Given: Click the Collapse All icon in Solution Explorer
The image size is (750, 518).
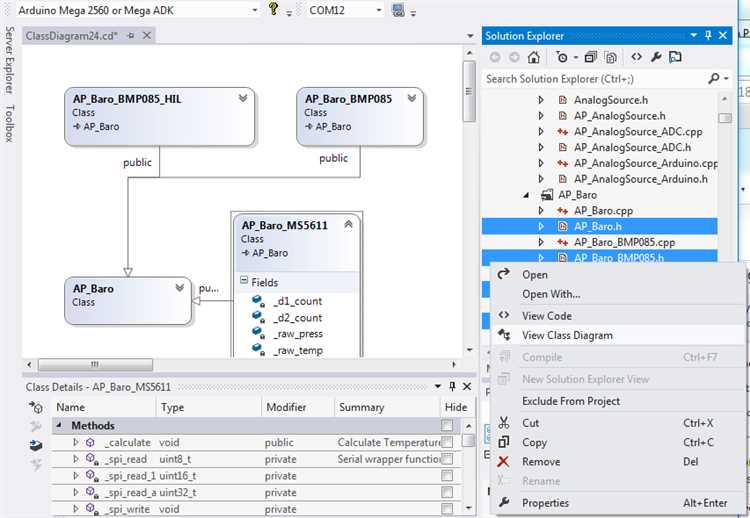Looking at the screenshot, I should 591,57.
